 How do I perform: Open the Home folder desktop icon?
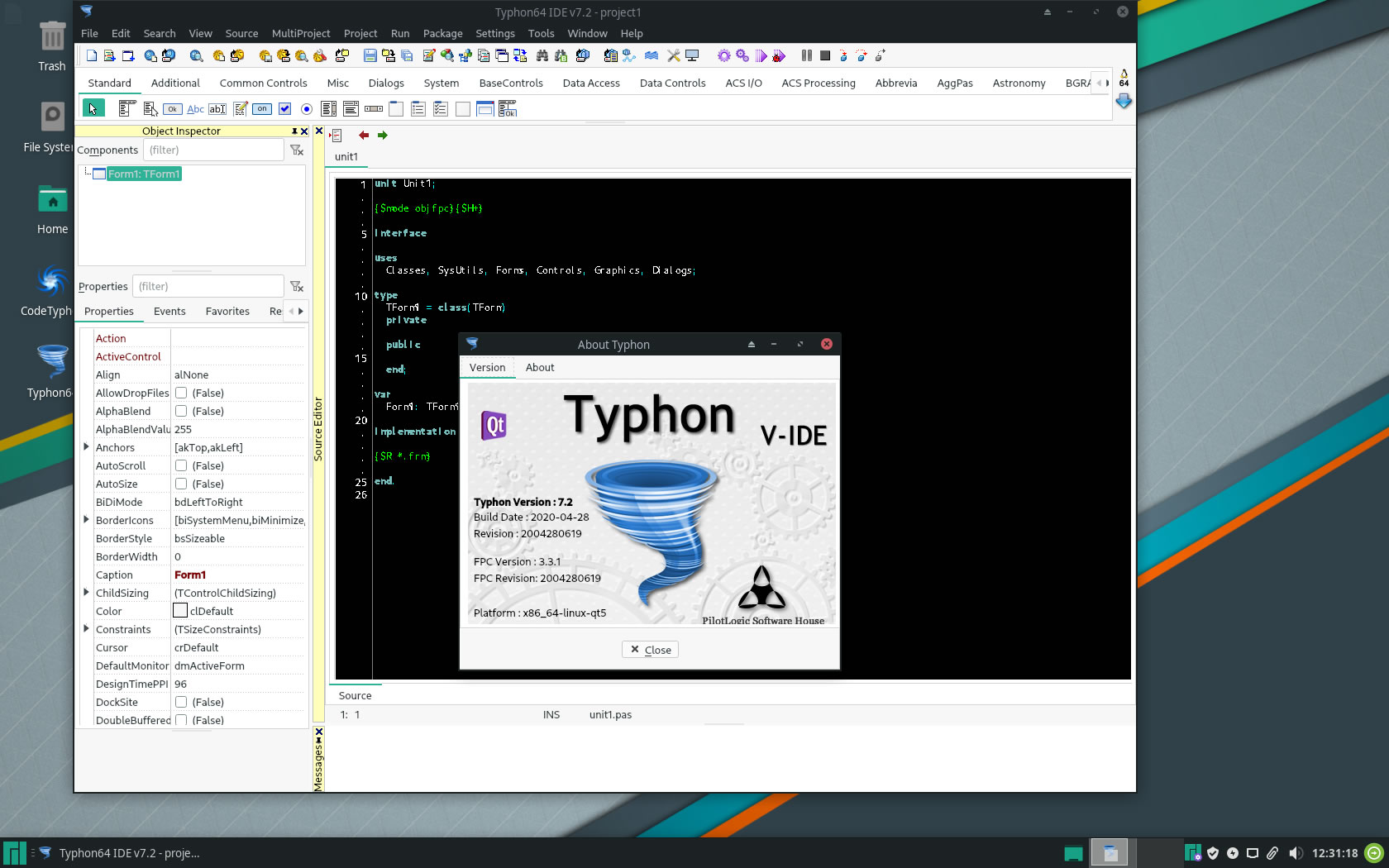[x=52, y=209]
